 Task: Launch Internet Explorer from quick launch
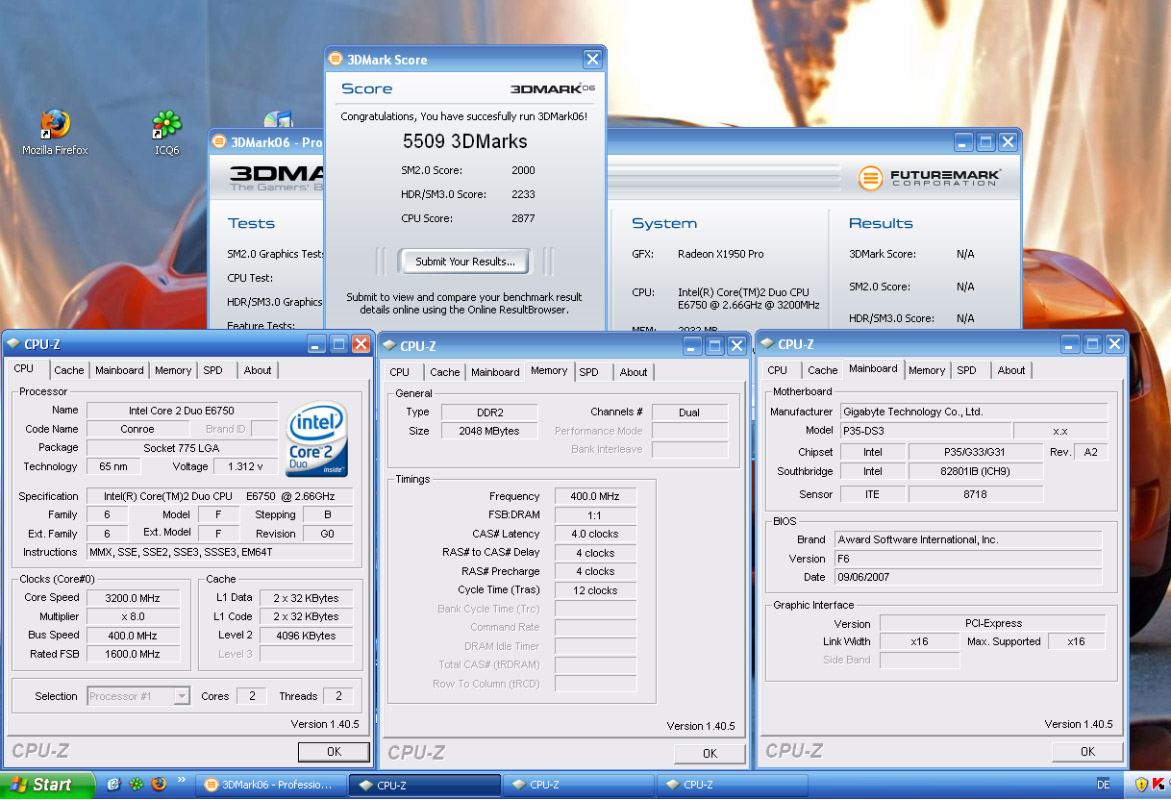[x=114, y=784]
